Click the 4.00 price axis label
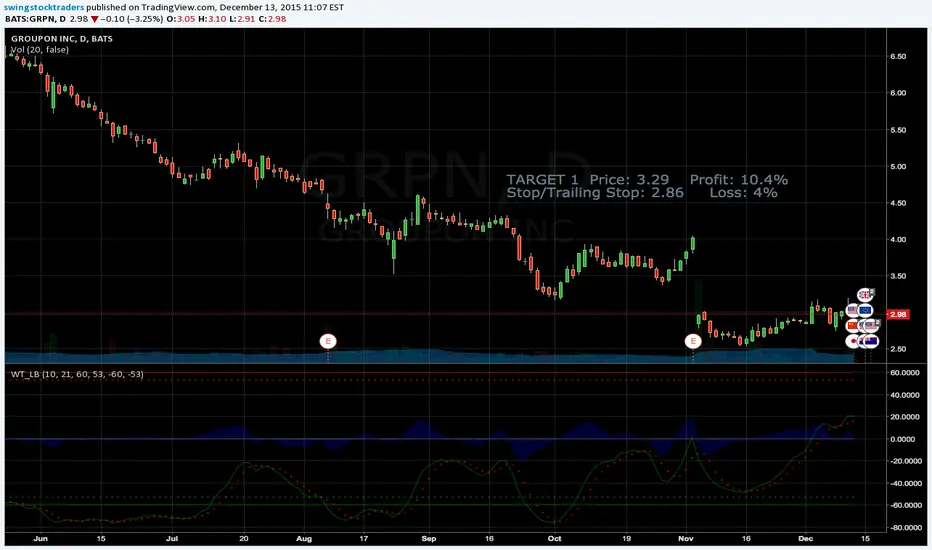The width and height of the screenshot is (932, 550). click(x=898, y=240)
